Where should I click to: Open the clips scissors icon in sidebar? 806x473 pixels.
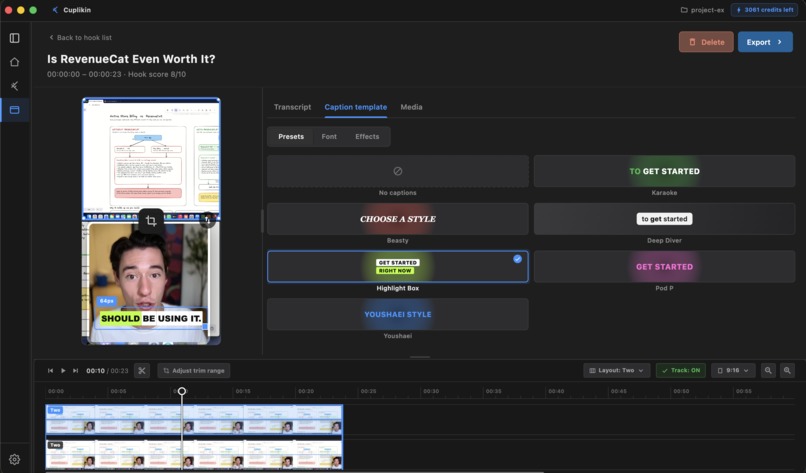point(14,86)
